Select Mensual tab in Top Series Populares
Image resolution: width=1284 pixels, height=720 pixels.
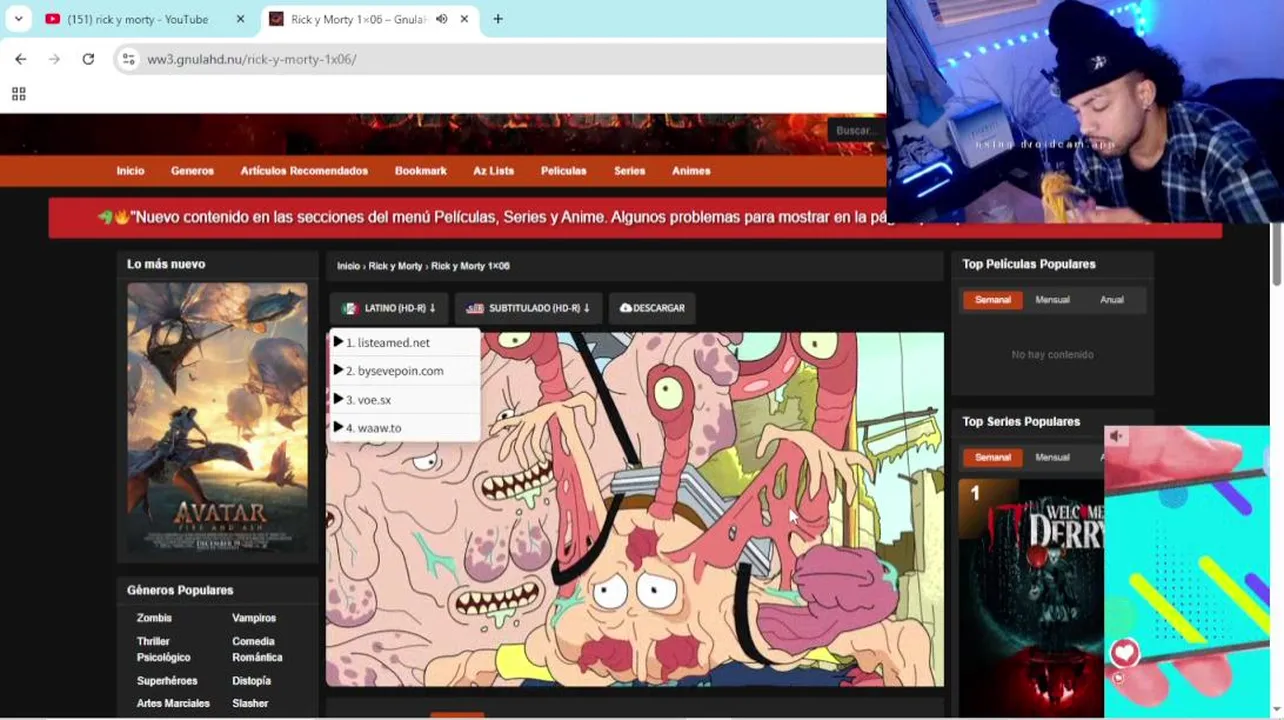1052,457
